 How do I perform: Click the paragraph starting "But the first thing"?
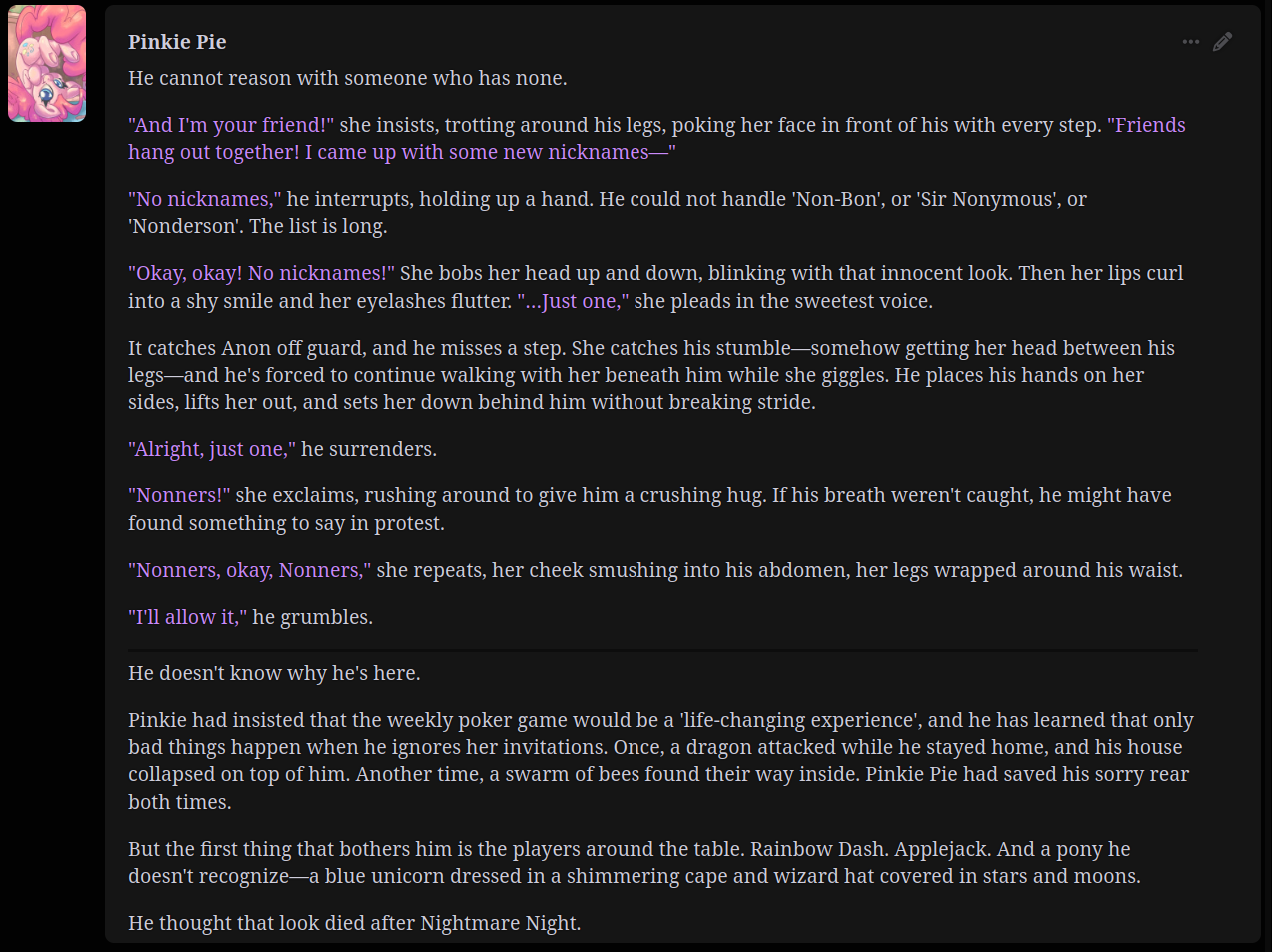[x=634, y=862]
